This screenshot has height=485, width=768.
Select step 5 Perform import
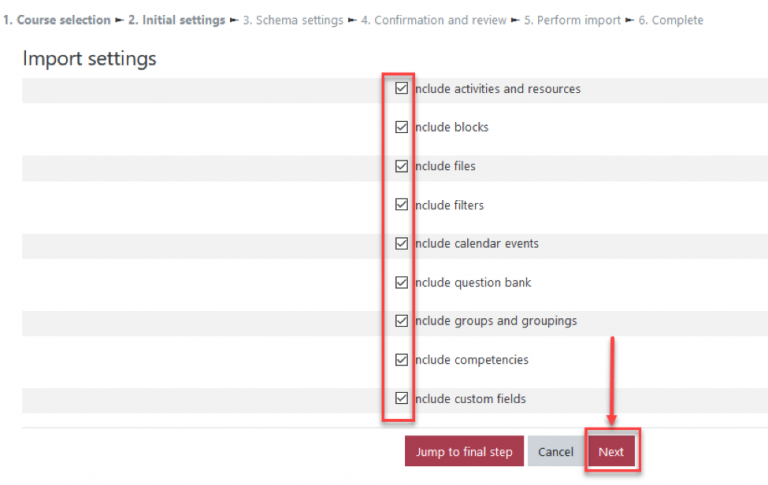click(572, 20)
